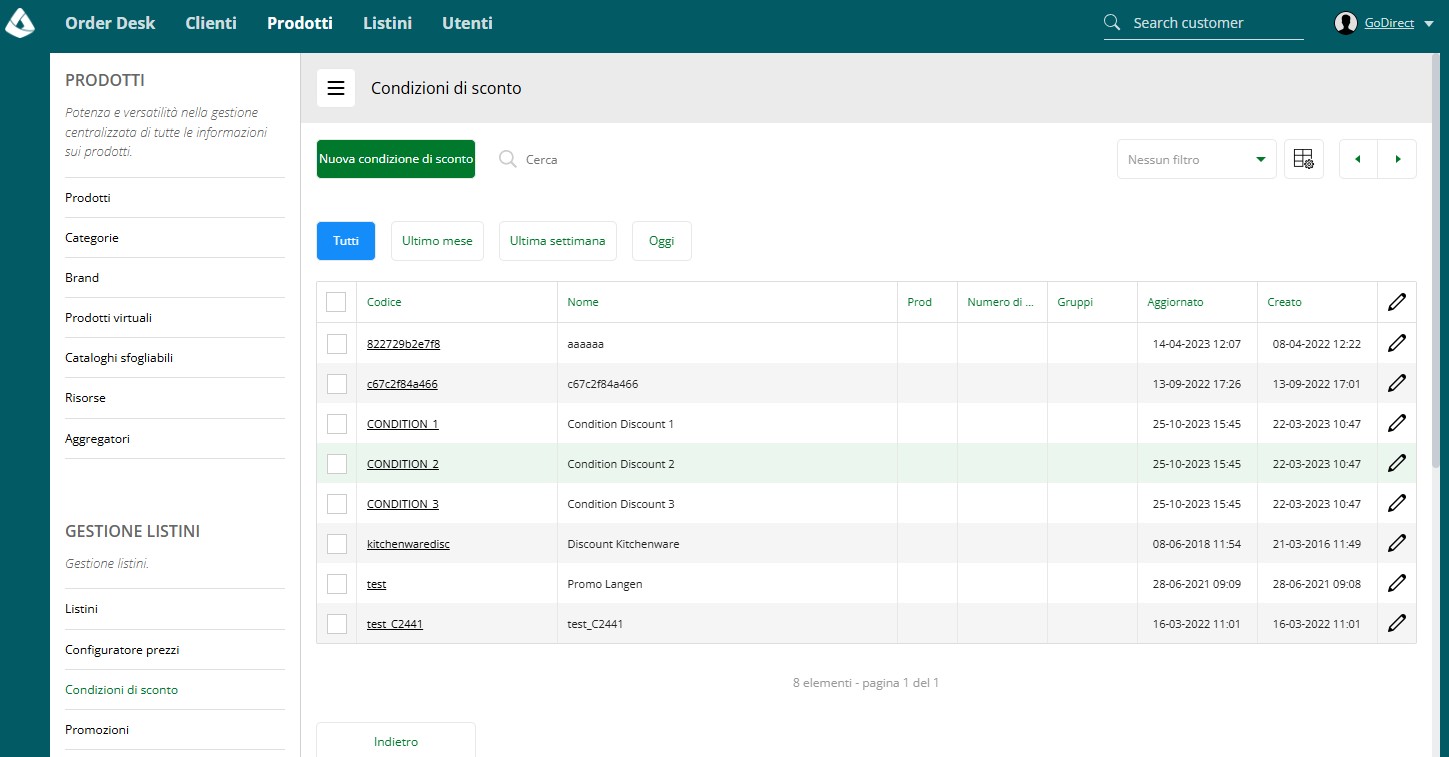The width and height of the screenshot is (1449, 757).
Task: Open the Nessun filtro dropdown
Action: coord(1196,159)
